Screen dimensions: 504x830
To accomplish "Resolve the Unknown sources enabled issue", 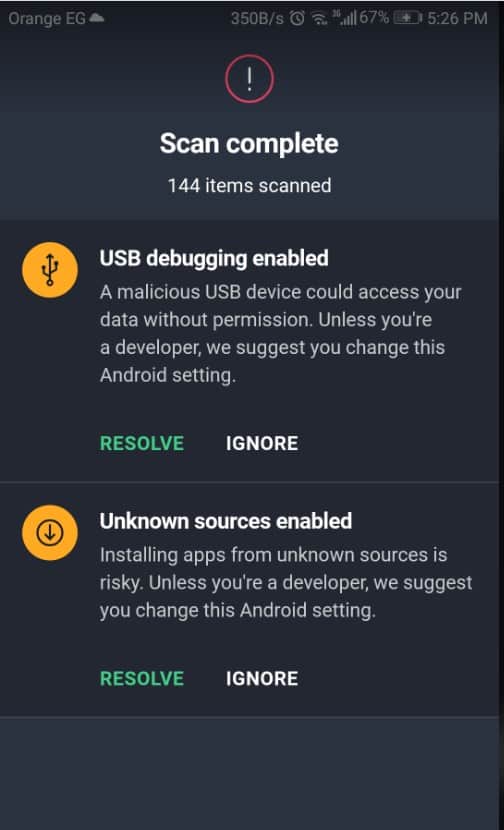I will 142,679.
